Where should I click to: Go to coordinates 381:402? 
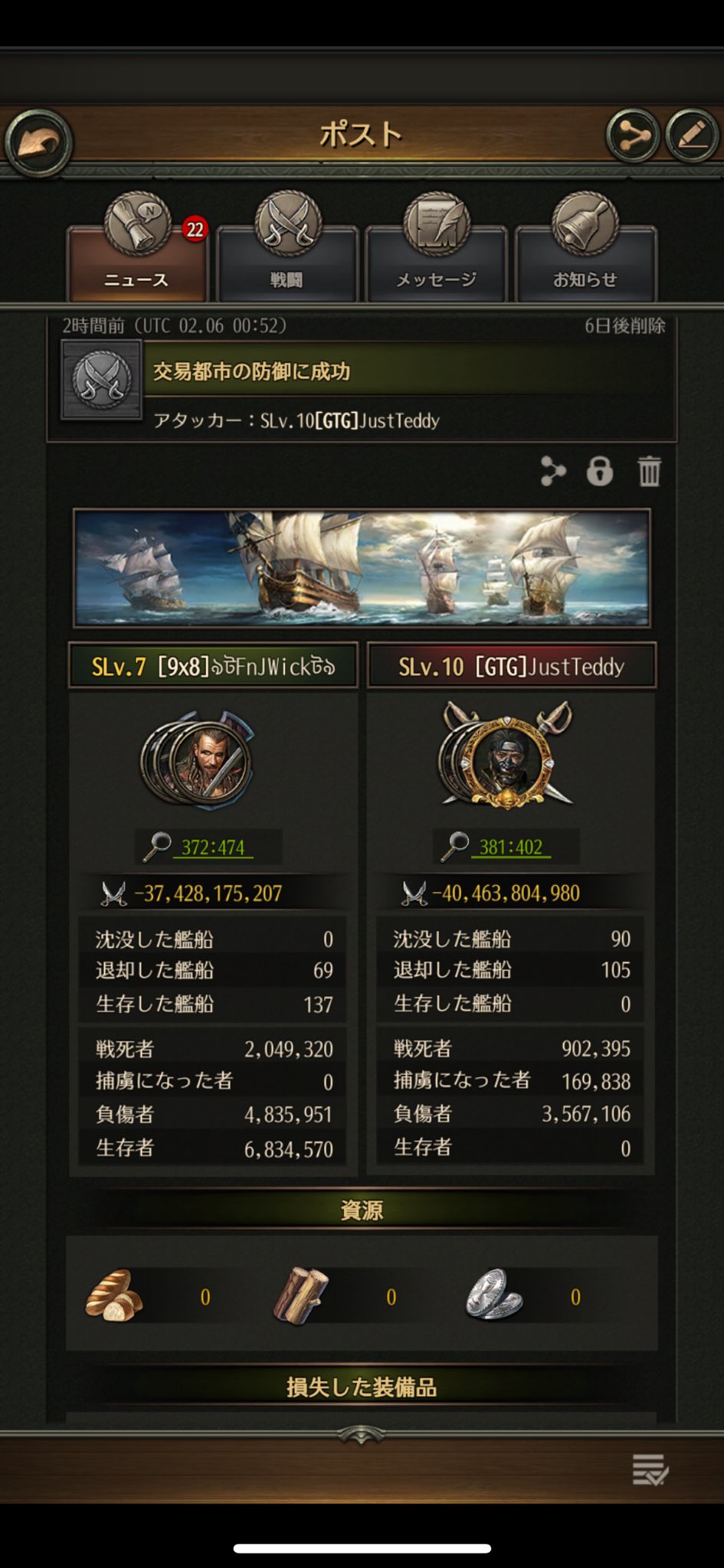[511, 847]
